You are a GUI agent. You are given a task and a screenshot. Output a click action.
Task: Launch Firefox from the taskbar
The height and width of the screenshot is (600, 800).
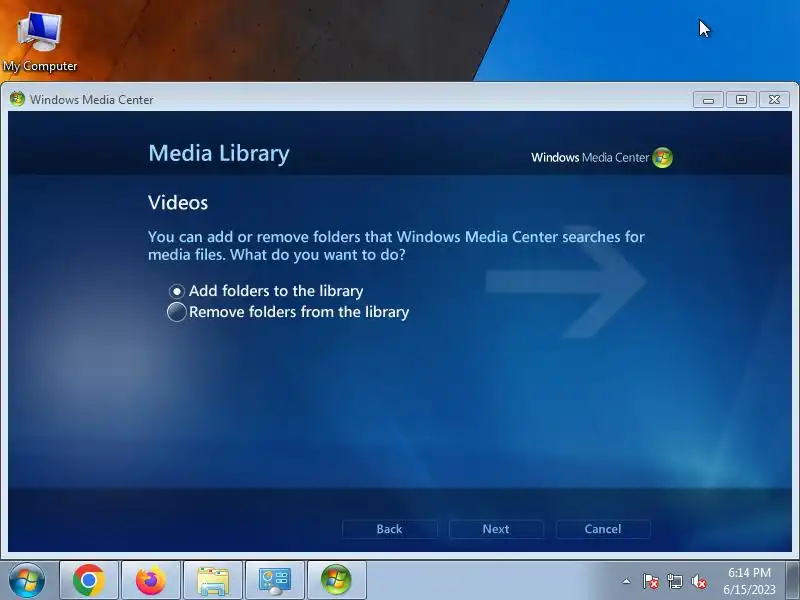pos(151,580)
